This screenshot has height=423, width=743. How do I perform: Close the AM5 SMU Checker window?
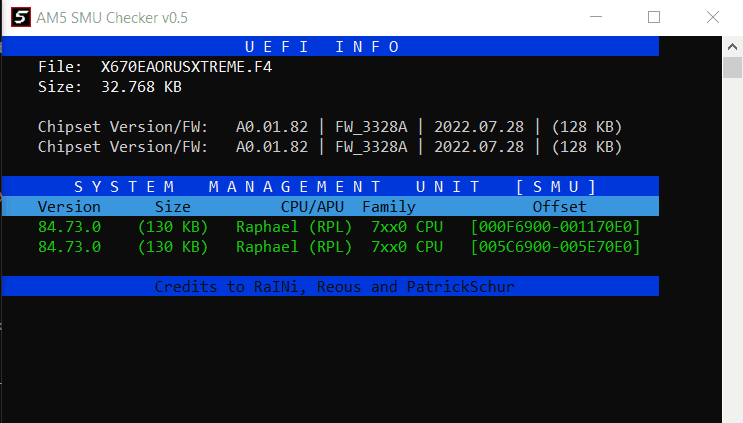713,17
